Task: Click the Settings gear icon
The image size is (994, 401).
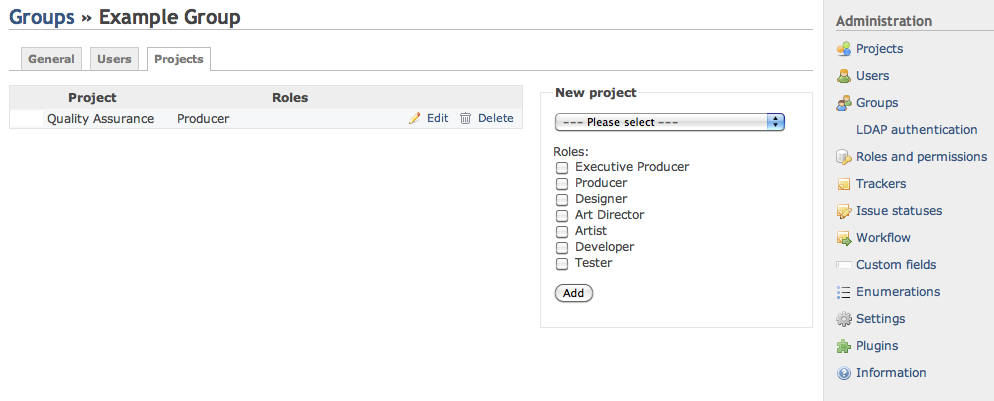Action: 843,319
